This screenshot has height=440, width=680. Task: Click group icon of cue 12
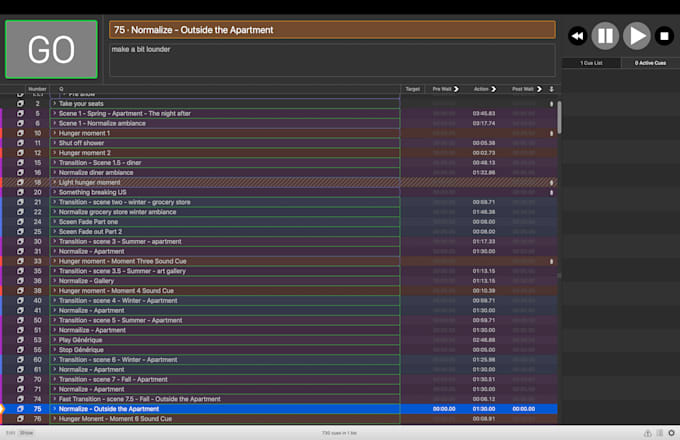tap(20, 153)
